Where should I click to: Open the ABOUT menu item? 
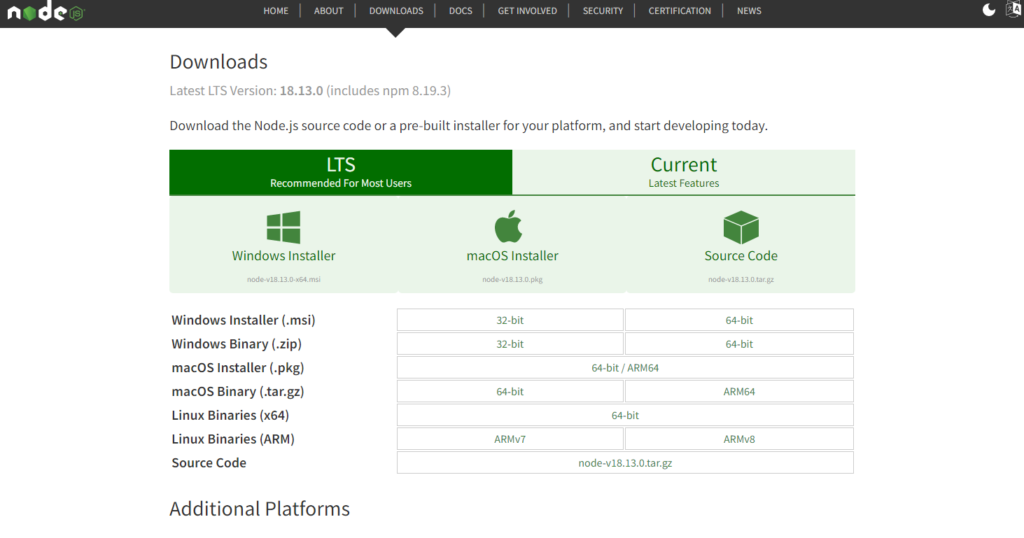328,10
